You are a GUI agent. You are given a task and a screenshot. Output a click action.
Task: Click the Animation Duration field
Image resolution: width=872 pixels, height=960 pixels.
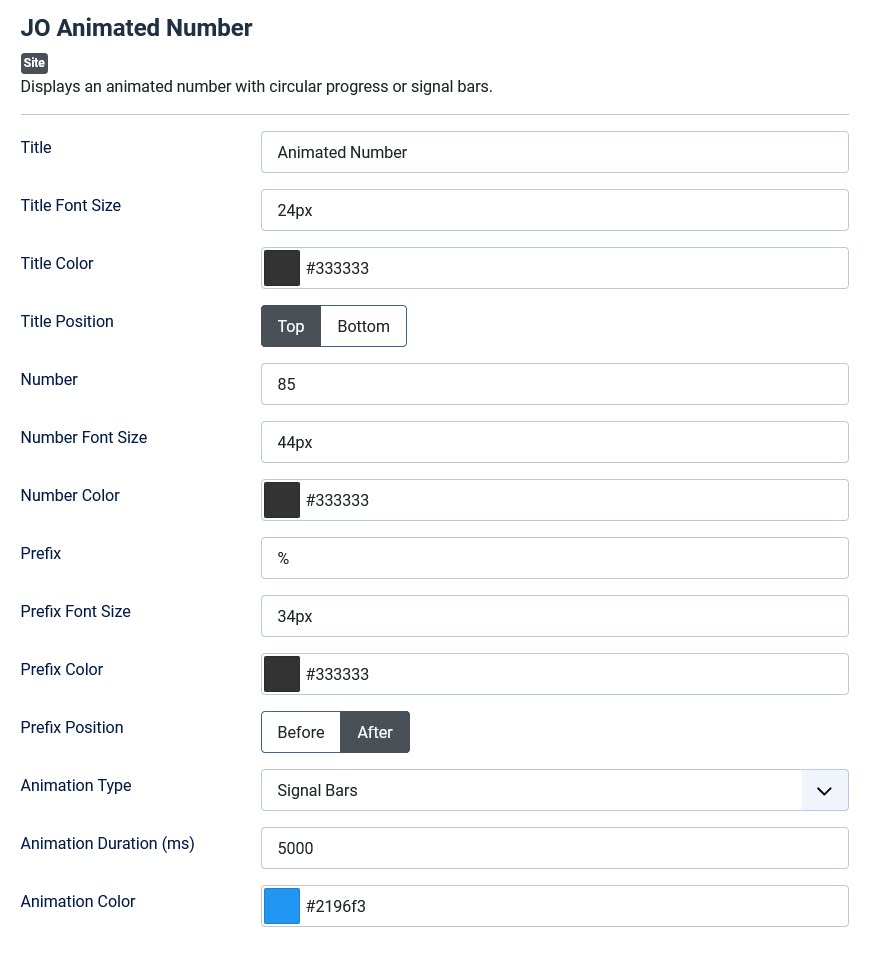pyautogui.click(x=554, y=848)
